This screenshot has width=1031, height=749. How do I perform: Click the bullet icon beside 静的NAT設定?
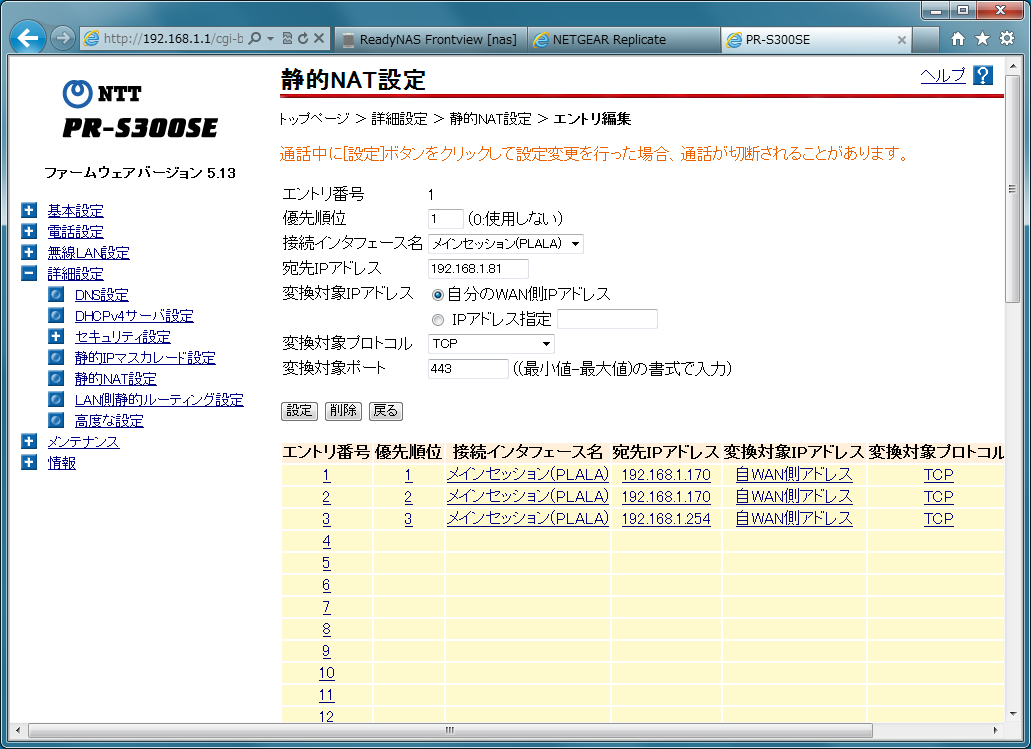click(x=56, y=379)
